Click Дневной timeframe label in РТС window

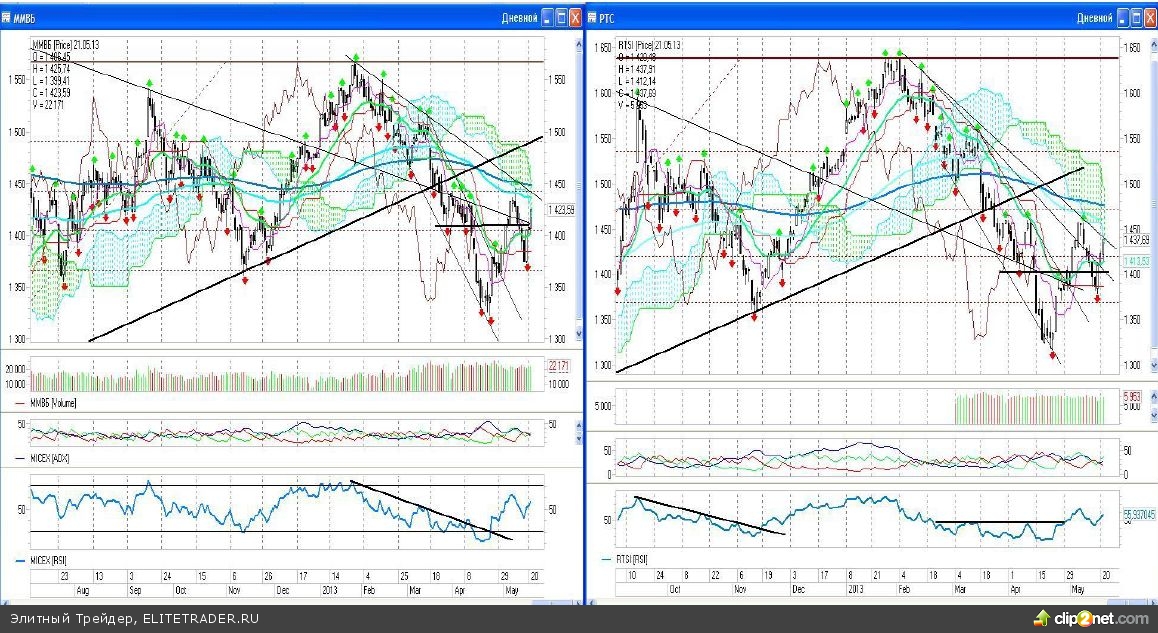[x=1095, y=17]
